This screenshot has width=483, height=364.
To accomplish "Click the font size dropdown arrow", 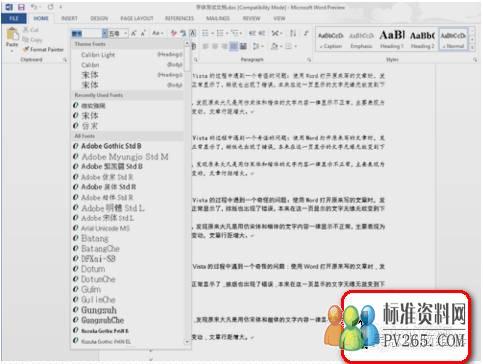I will (x=126, y=33).
